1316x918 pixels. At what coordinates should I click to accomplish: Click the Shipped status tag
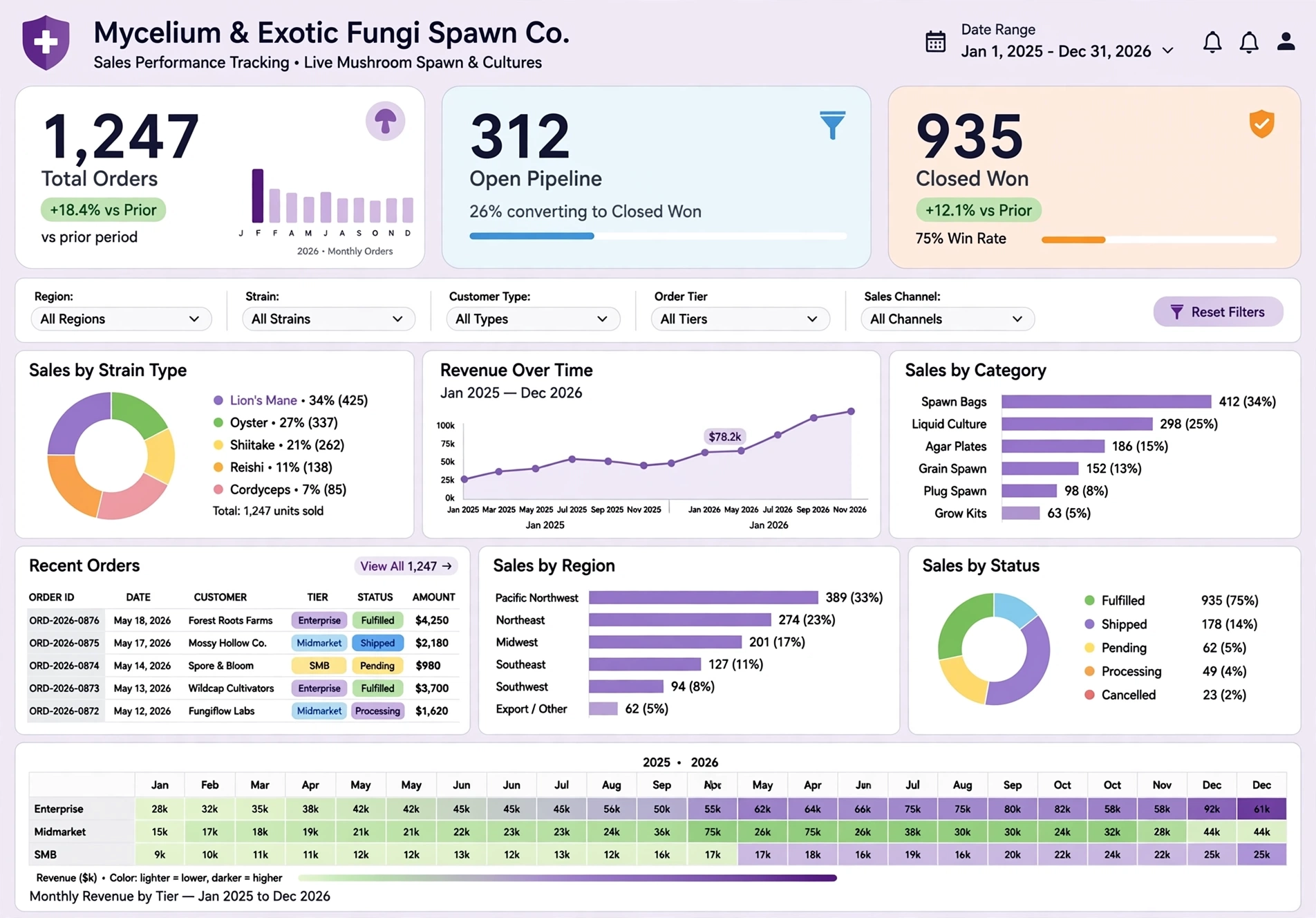point(377,643)
